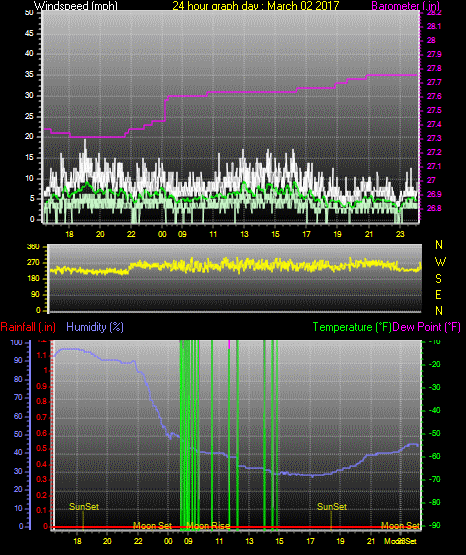The width and height of the screenshot is (466, 555).
Task: Click the hour 13 tick under wind graph
Action: tap(244, 234)
